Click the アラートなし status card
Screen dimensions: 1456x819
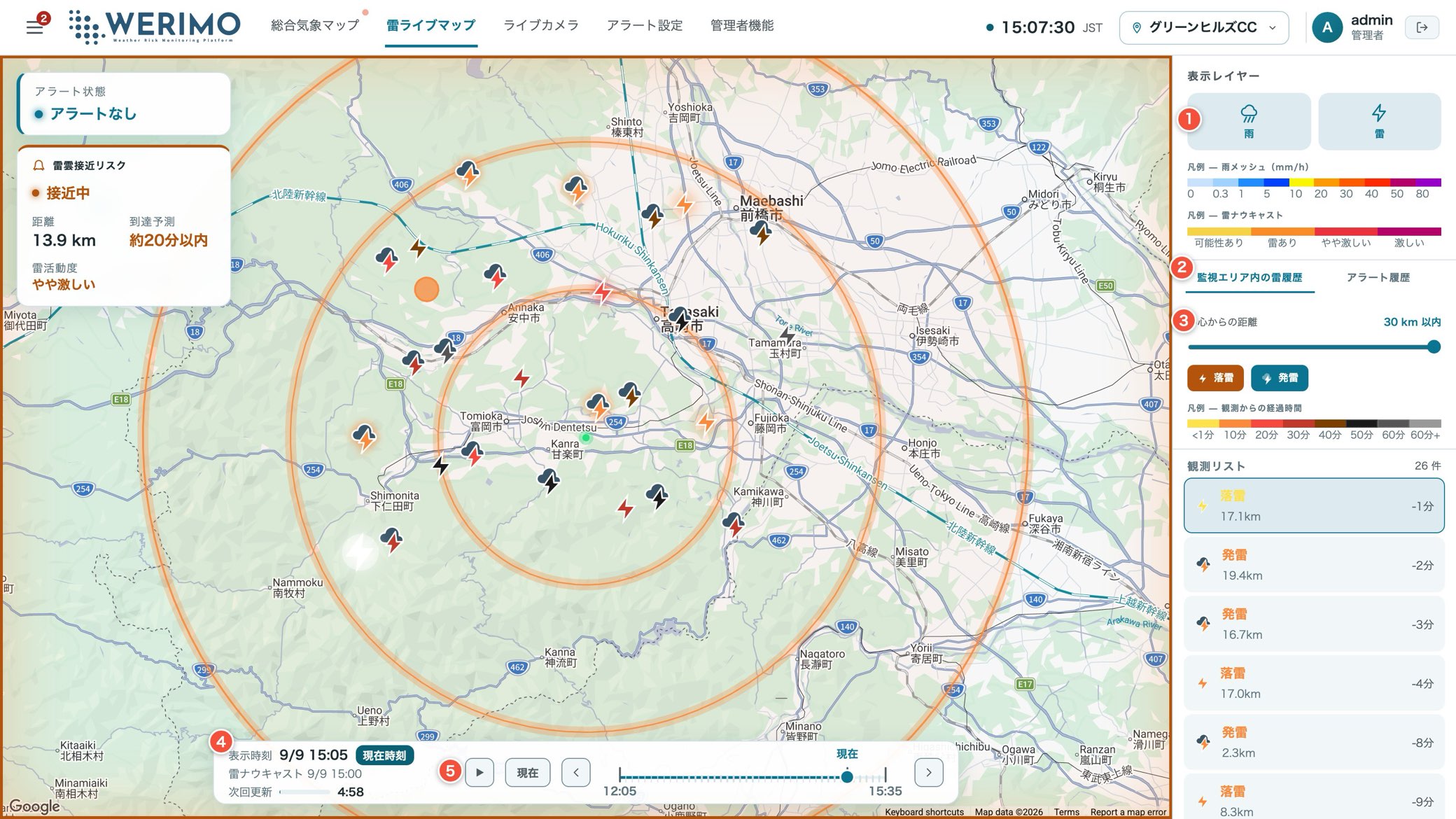pos(124,104)
